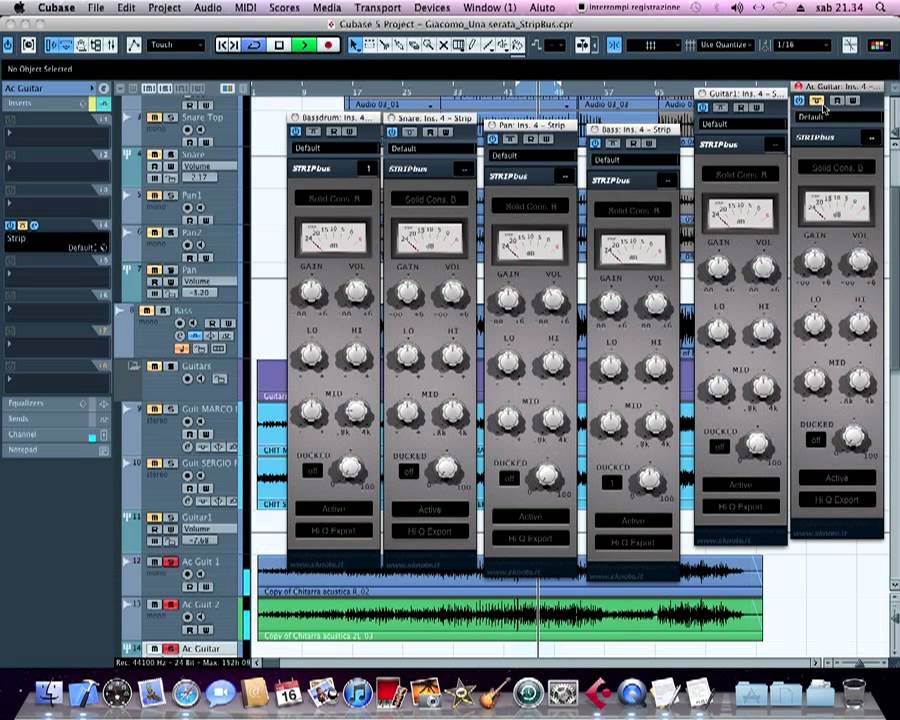900x720 pixels.
Task: Click the VOL knob in Ac Guitar Strip
Action: point(859,260)
